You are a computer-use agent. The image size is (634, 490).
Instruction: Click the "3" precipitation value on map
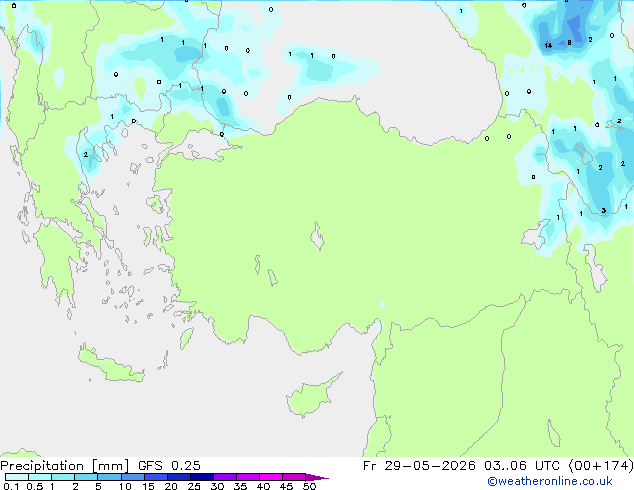coord(604,211)
